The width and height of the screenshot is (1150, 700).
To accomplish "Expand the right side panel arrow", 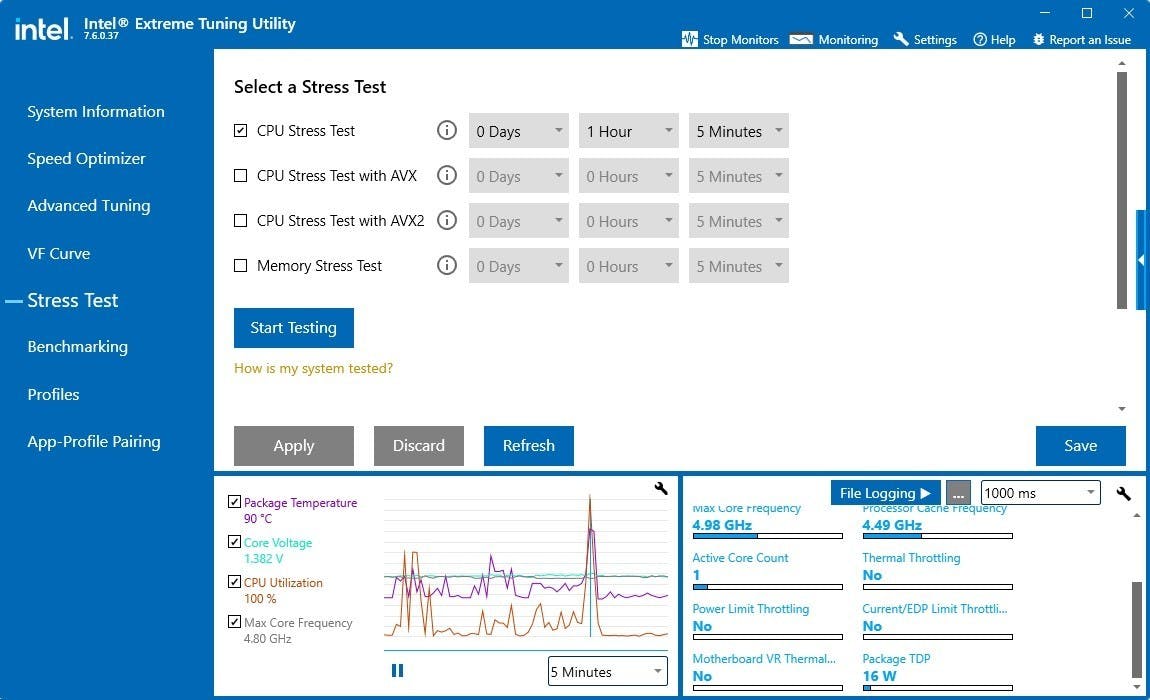I will 1141,260.
